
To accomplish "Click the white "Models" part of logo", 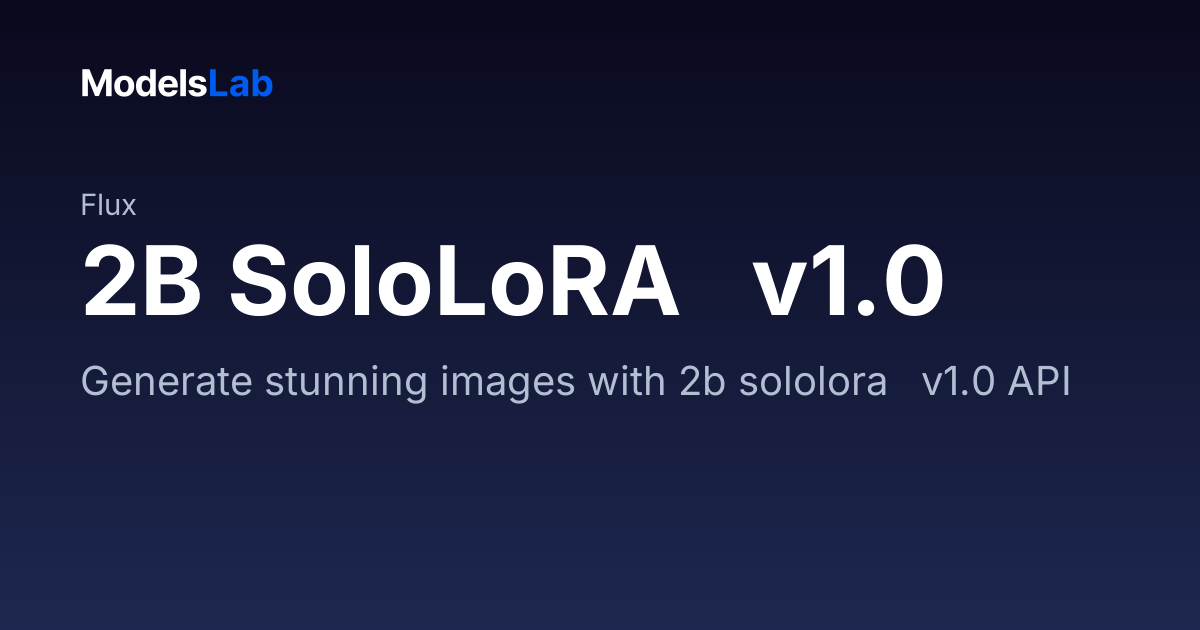I will point(145,84).
